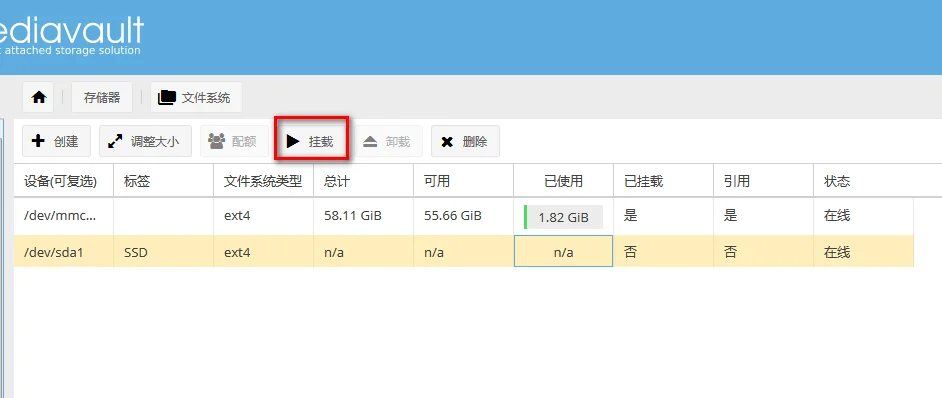Click the 58.11 GiB total cell
The height and width of the screenshot is (398, 942).
point(363,216)
